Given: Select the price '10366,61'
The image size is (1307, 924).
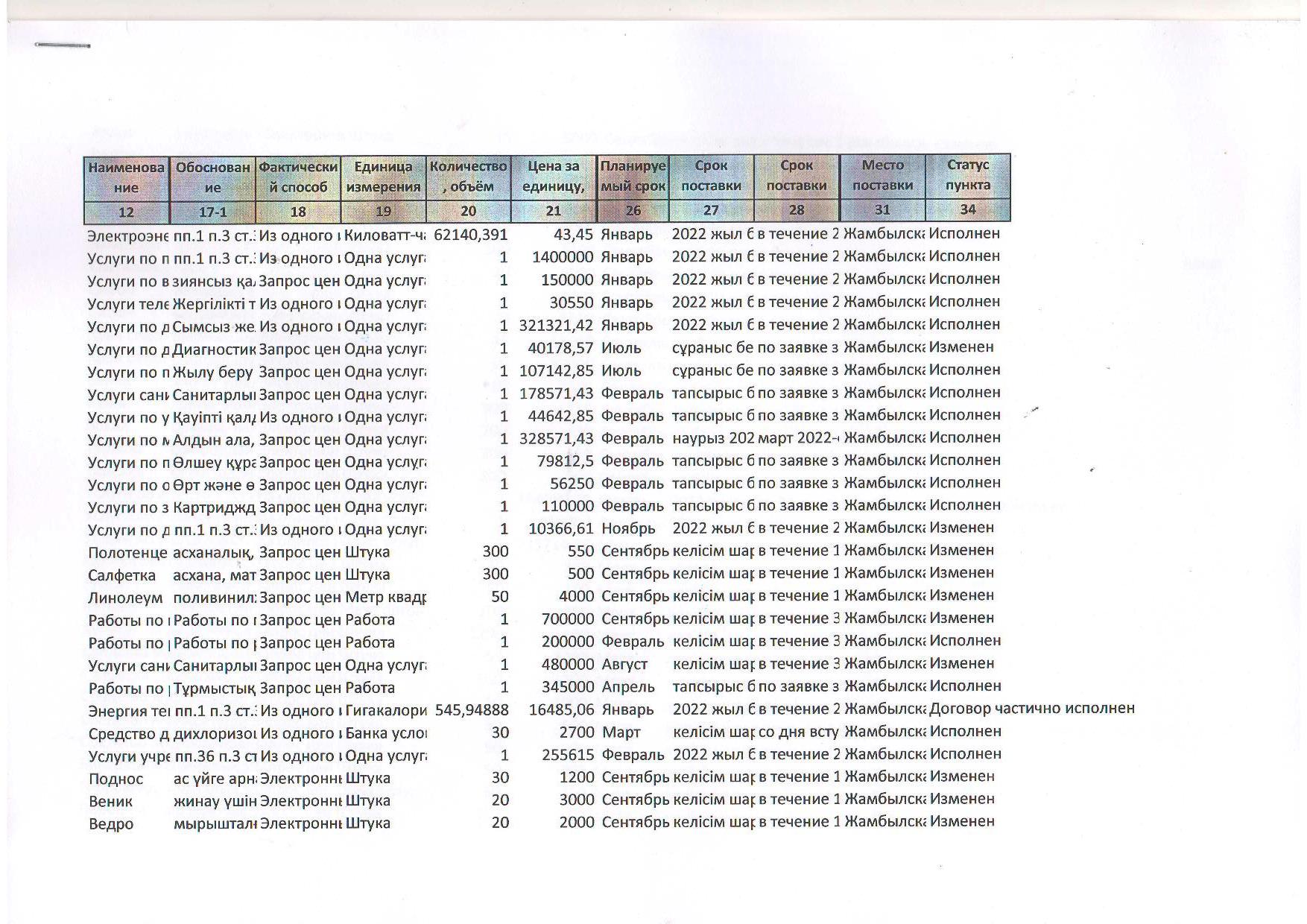Looking at the screenshot, I should click(560, 529).
